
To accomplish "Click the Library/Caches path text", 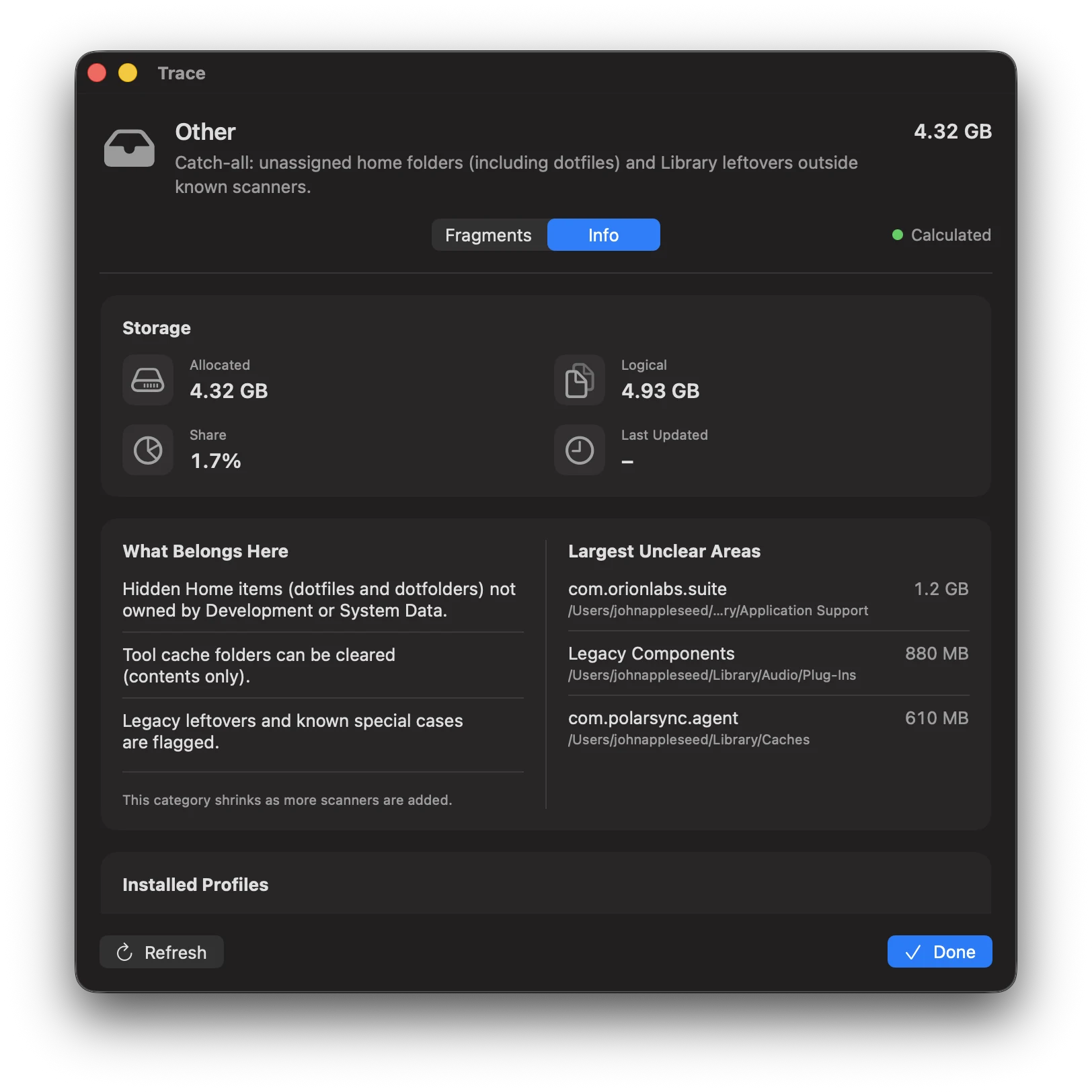I will point(689,740).
